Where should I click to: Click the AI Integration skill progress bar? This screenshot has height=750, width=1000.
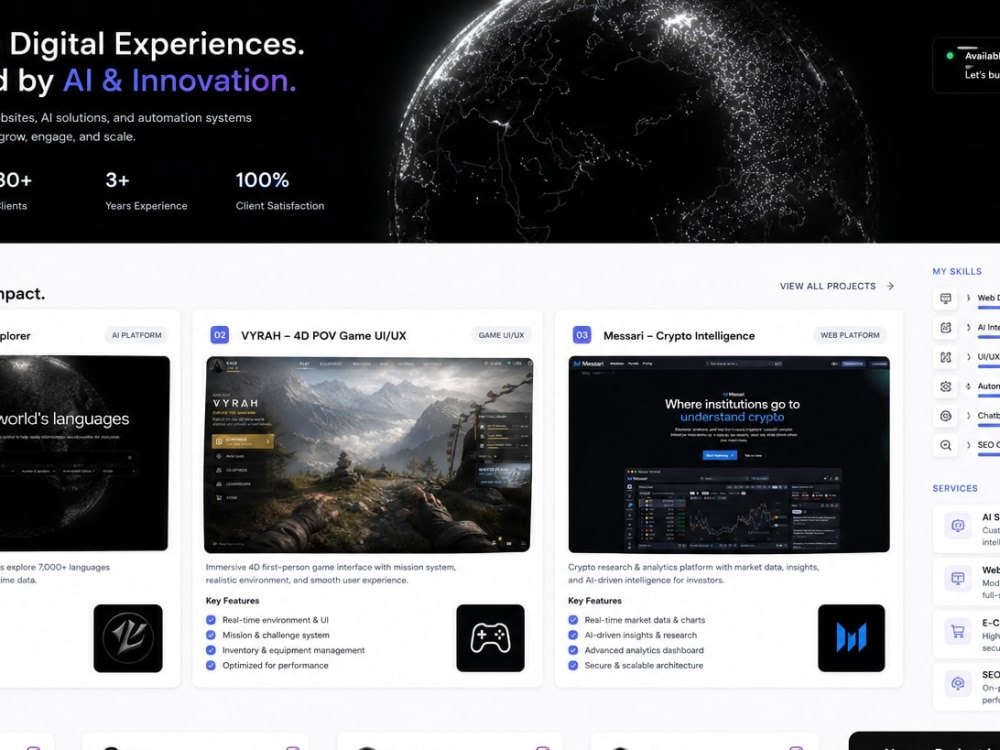point(989,337)
